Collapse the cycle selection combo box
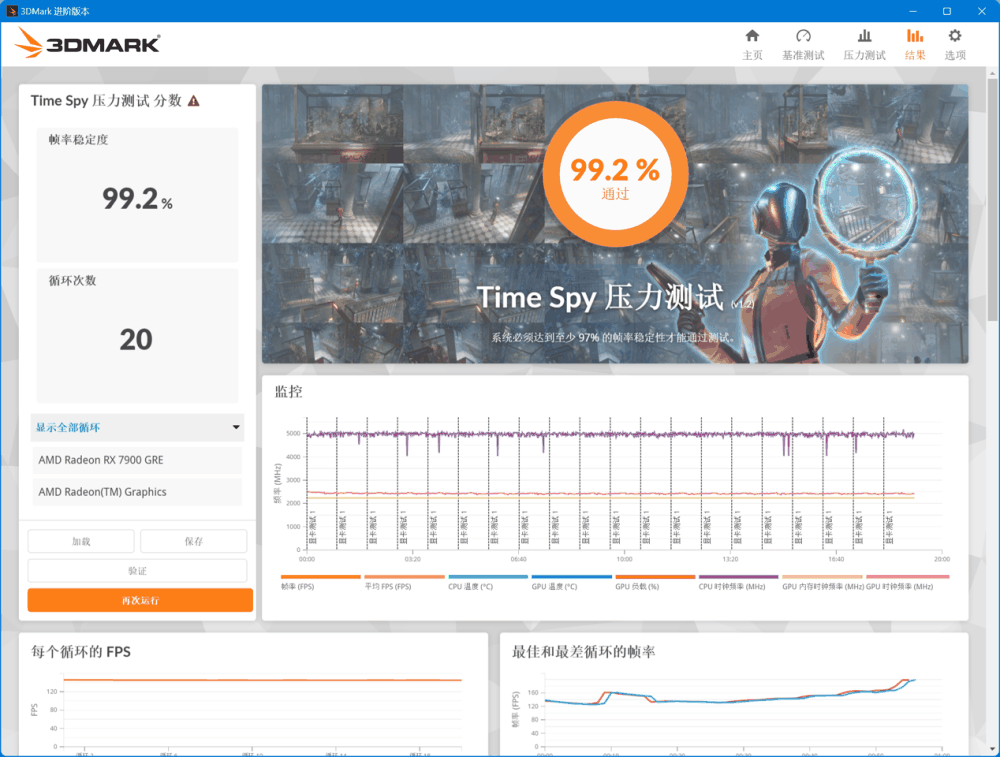 [x=137, y=427]
